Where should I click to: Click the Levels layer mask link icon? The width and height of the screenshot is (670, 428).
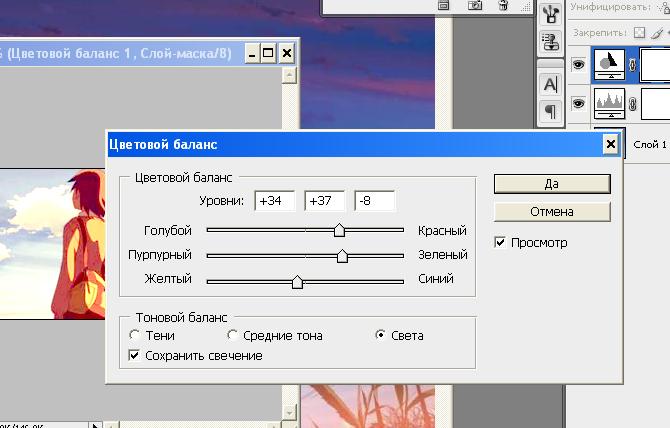(x=633, y=104)
